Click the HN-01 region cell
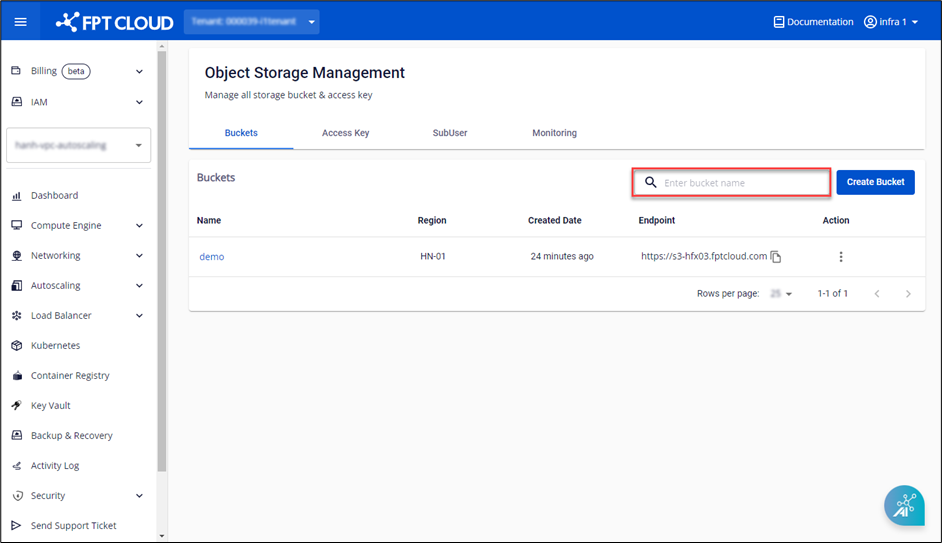This screenshot has width=942, height=543. (x=433, y=256)
